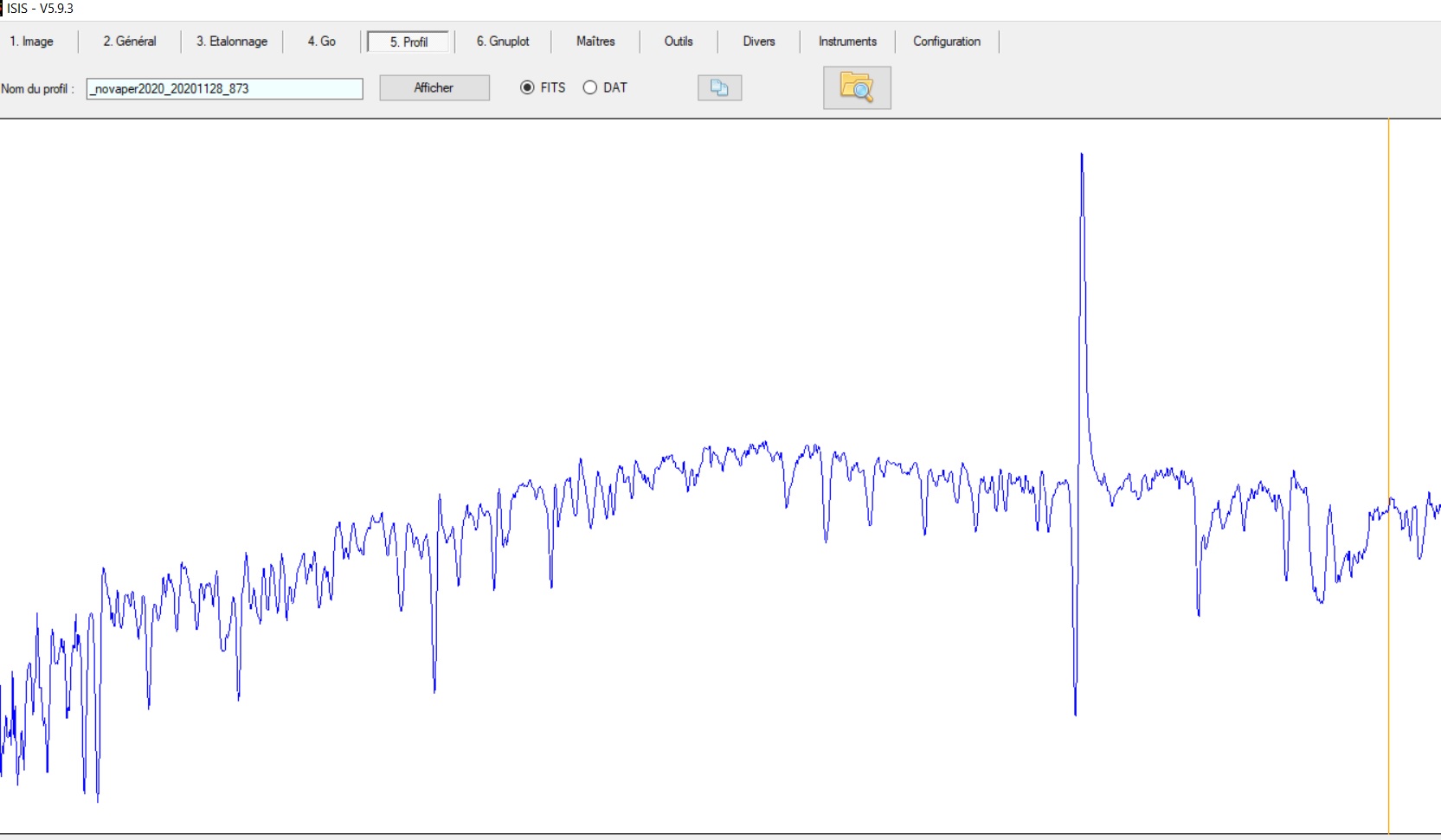Select the DAT radio button

point(590,87)
